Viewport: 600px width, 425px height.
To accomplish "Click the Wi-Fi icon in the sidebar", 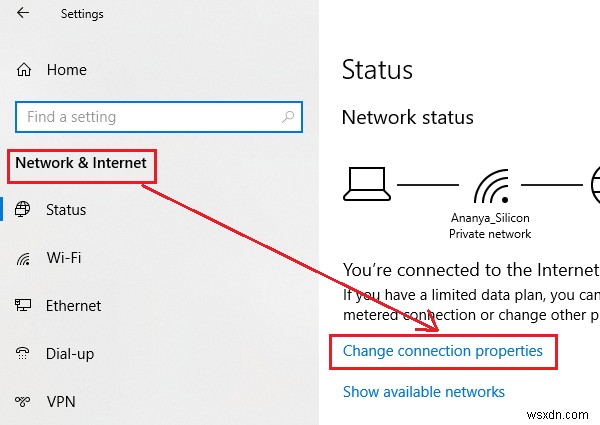I will tap(23, 258).
